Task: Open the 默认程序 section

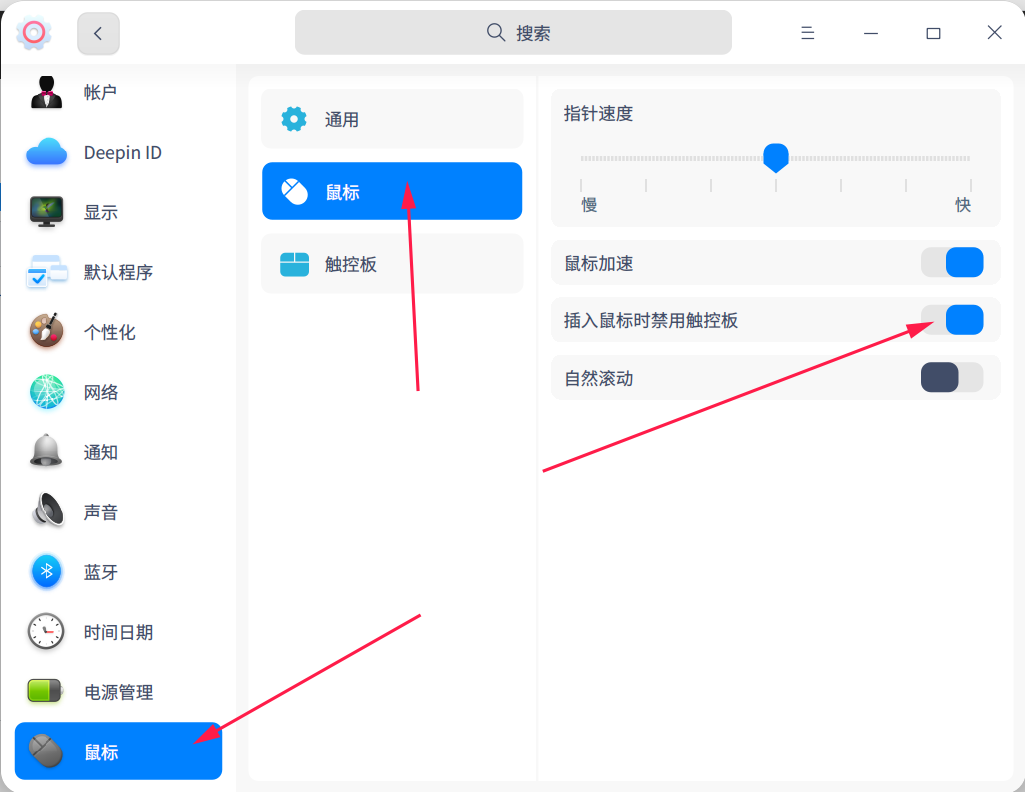Action: pyautogui.click(x=118, y=272)
